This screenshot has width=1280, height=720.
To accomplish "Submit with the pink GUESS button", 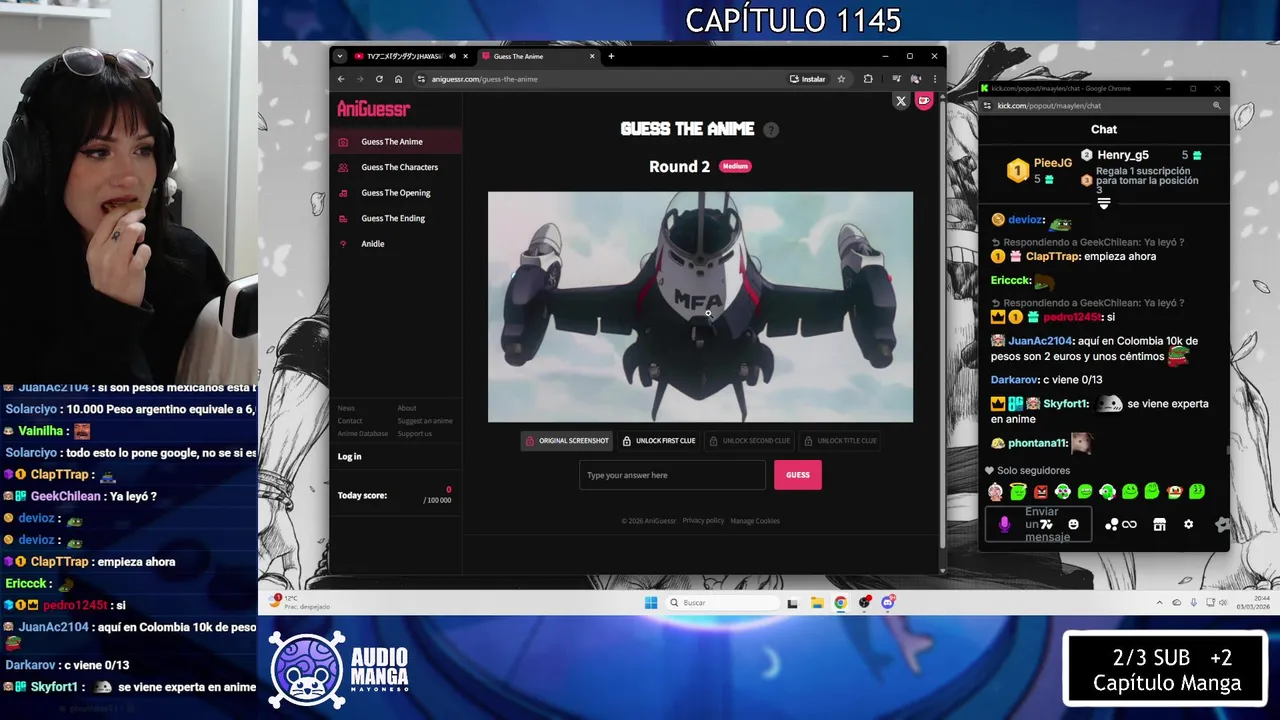I will [x=798, y=475].
